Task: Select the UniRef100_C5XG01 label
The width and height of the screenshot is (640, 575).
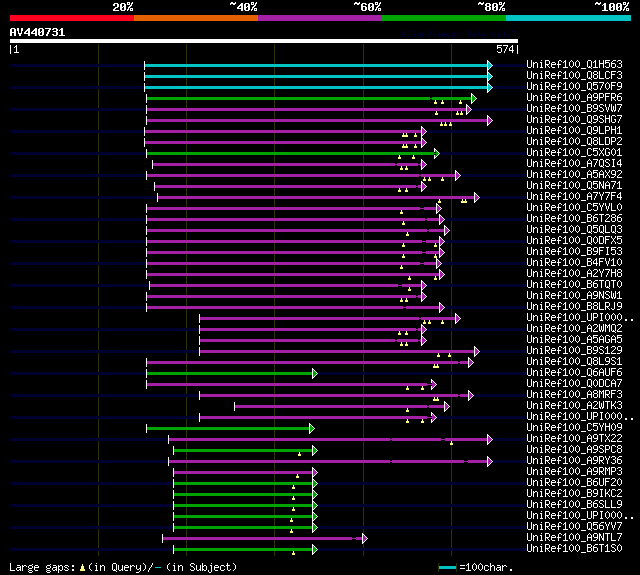Action: [x=574, y=153]
